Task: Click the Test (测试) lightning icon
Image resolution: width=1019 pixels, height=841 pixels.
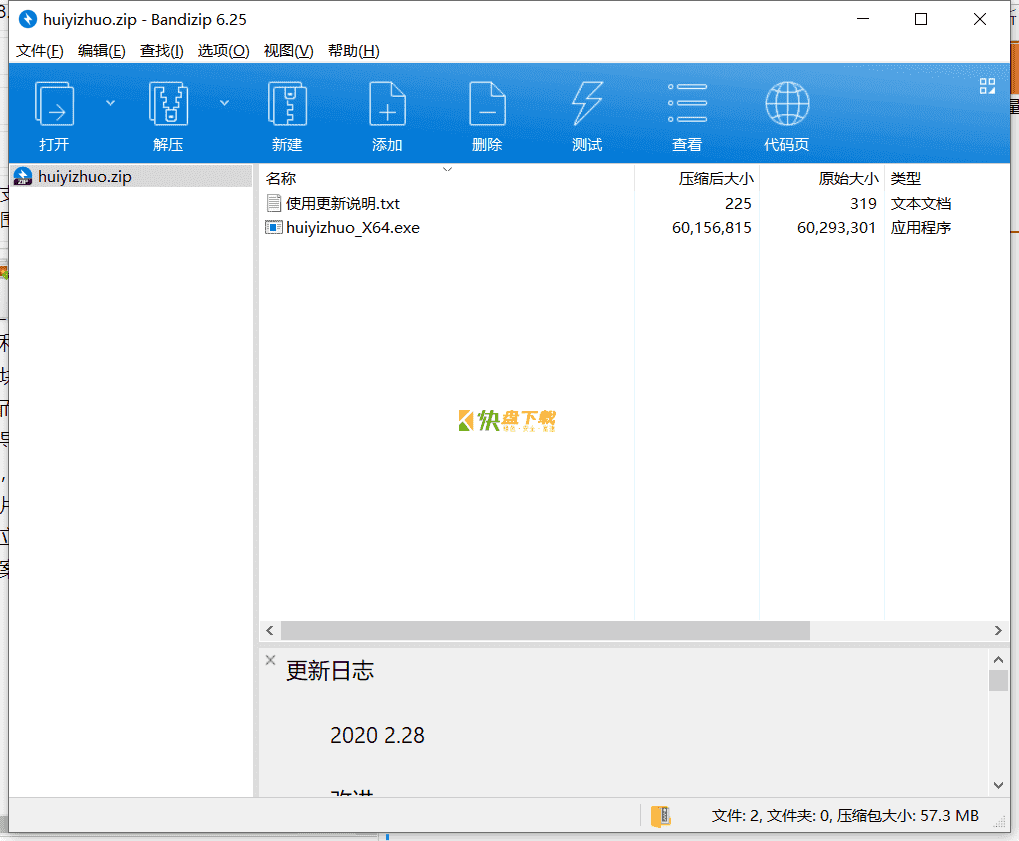Action: [587, 104]
